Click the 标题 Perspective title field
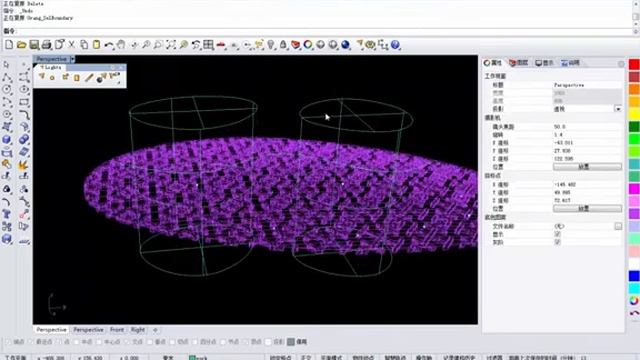Image resolution: width=640 pixels, height=360 pixels. pos(587,85)
